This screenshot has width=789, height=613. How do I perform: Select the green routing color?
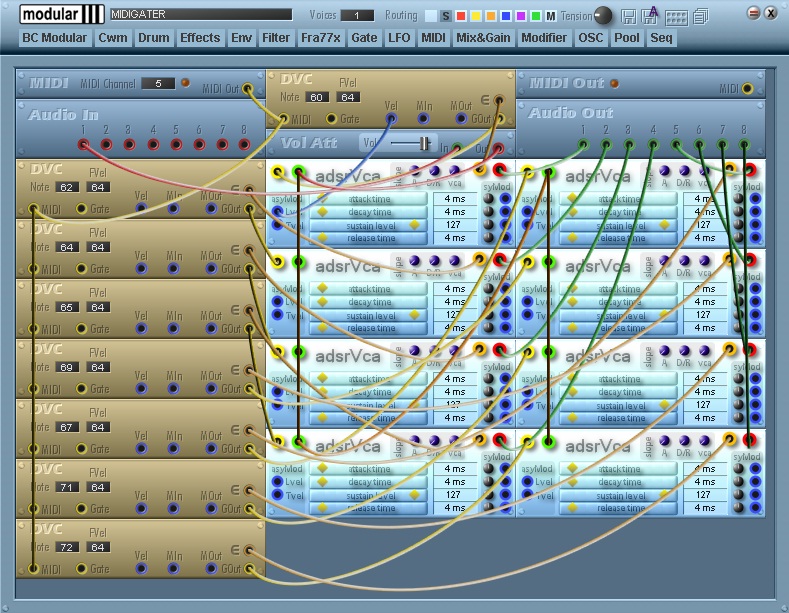(x=536, y=16)
